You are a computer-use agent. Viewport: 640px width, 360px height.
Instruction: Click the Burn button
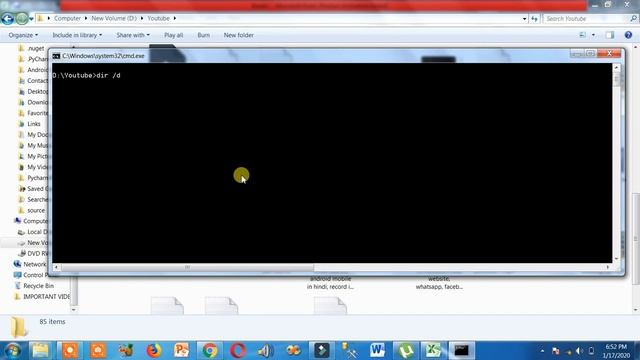[x=204, y=35]
